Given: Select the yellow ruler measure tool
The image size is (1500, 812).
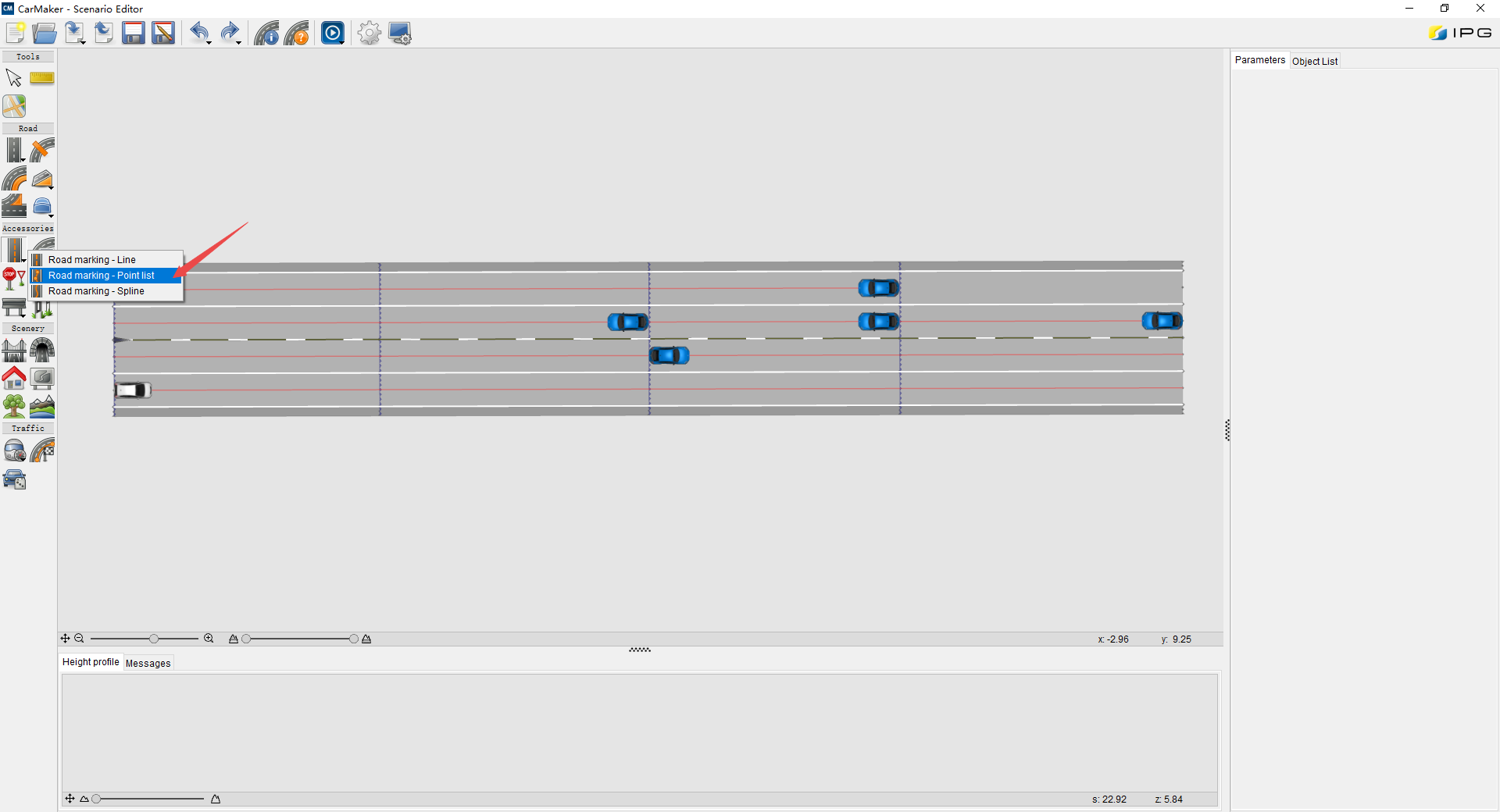Looking at the screenshot, I should (x=42, y=78).
